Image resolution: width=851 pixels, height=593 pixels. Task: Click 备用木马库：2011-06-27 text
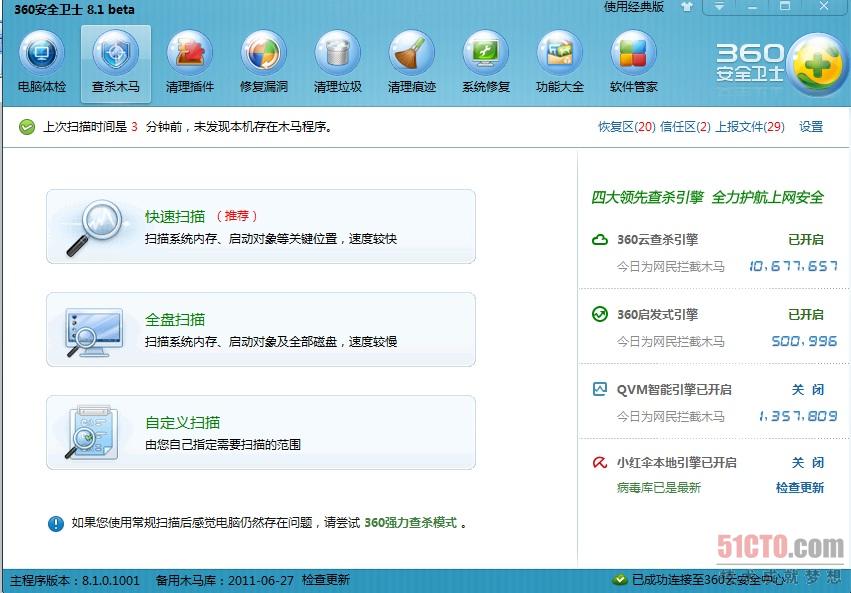[225, 581]
